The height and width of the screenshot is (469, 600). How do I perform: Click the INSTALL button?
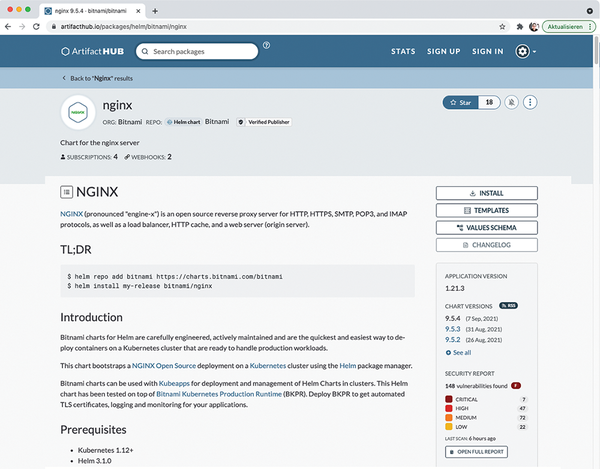[x=486, y=193]
